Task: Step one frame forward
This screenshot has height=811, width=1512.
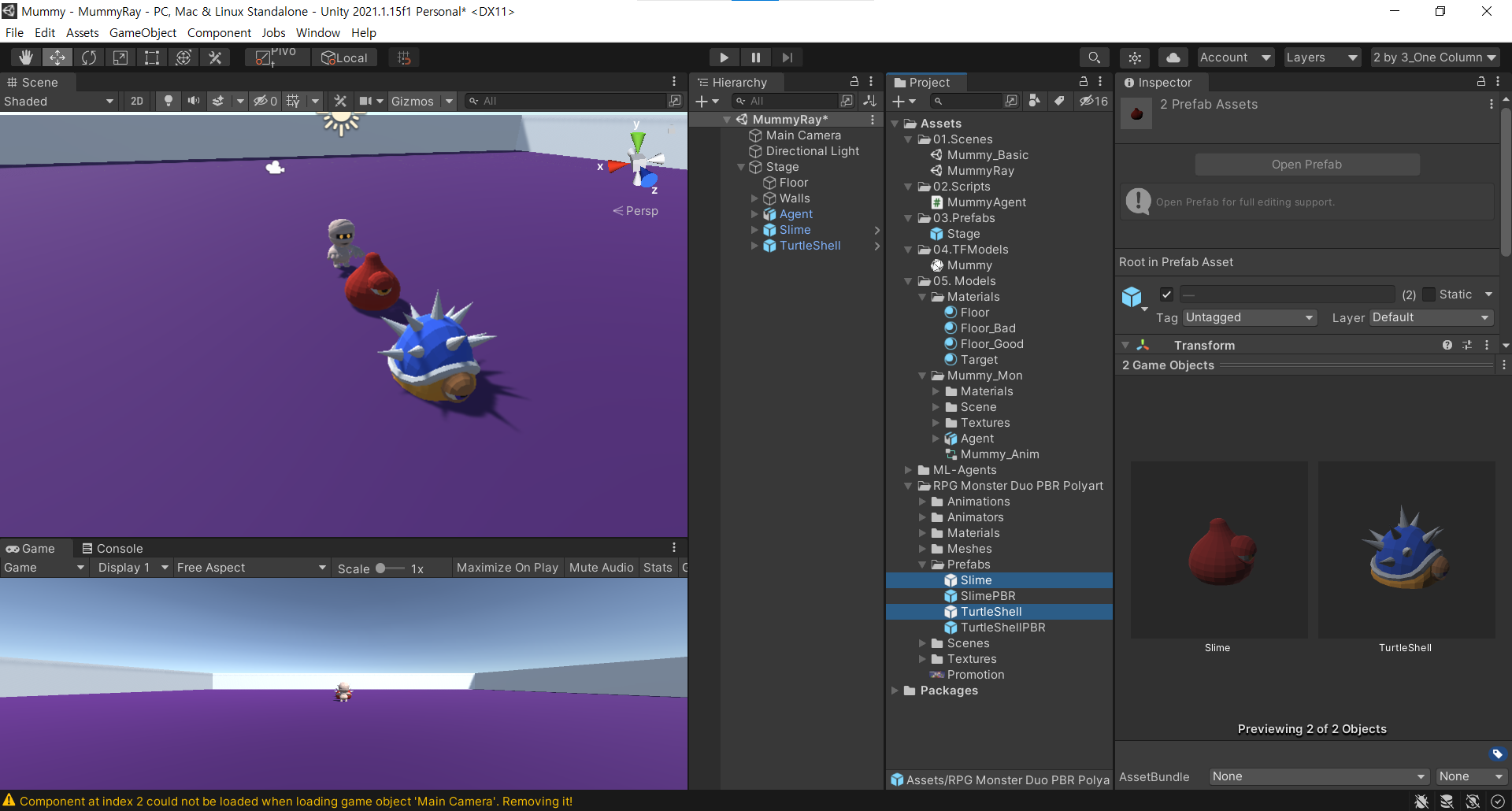Action: click(x=787, y=57)
